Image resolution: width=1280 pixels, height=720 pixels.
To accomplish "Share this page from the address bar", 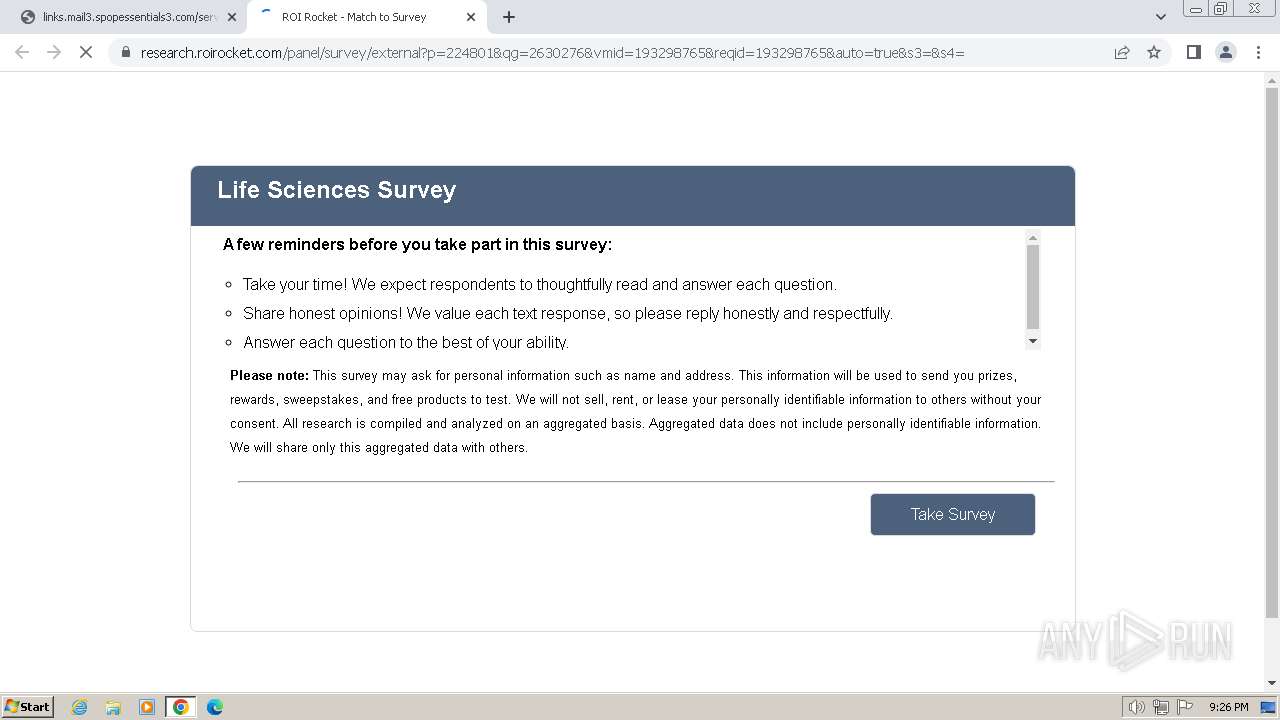I will 1122,52.
